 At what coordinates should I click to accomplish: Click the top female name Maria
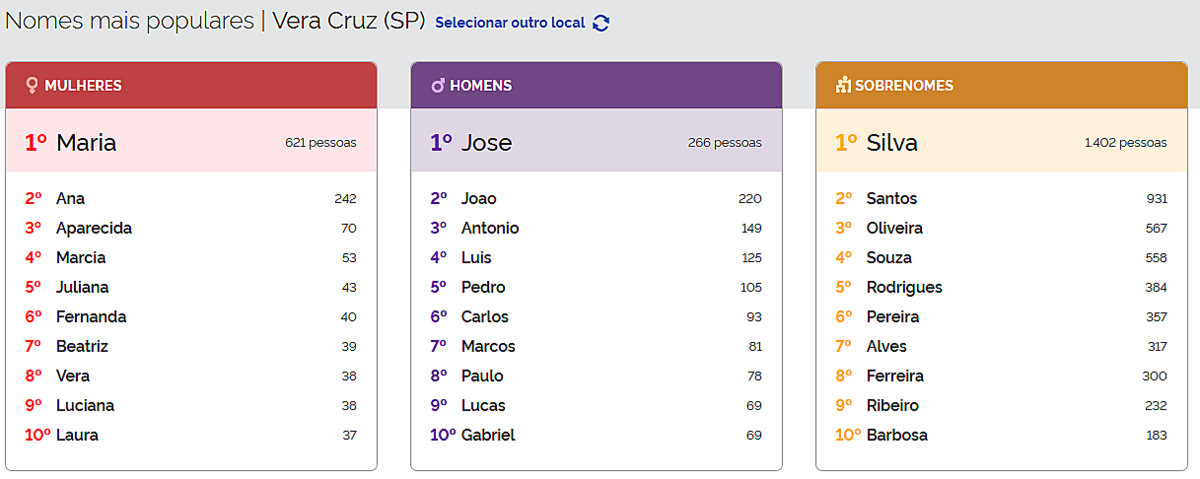pyautogui.click(x=86, y=143)
